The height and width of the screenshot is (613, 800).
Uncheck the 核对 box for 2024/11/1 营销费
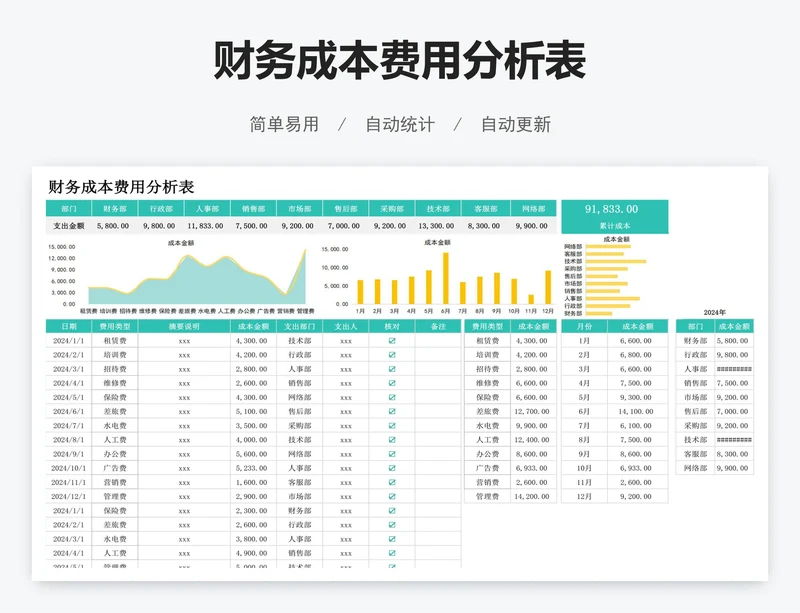tap(392, 482)
